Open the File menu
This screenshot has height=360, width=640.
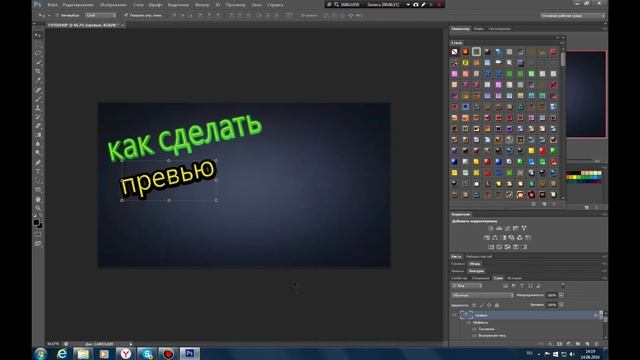(x=53, y=5)
